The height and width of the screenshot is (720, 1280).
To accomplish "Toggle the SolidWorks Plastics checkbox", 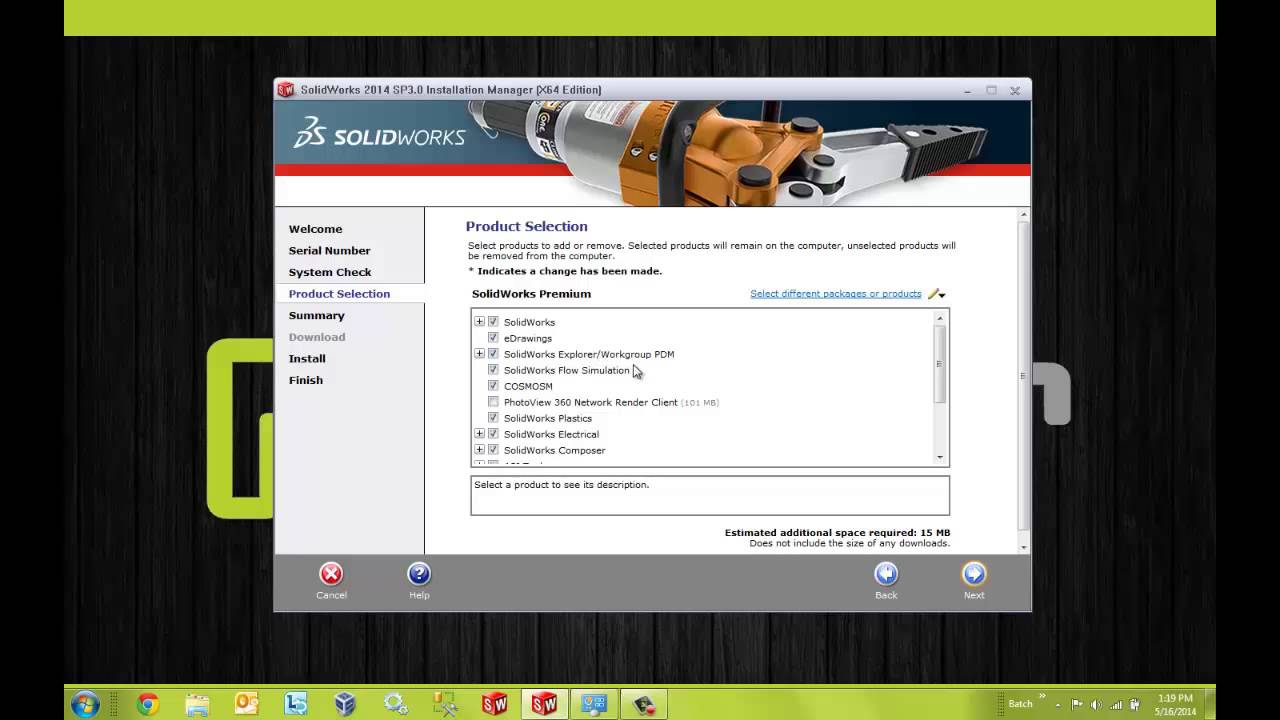I will click(x=493, y=418).
